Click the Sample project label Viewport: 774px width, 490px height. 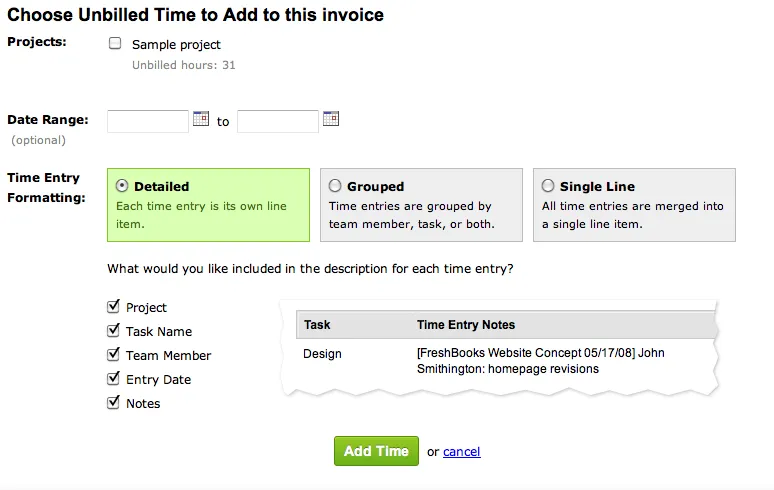pyautogui.click(x=176, y=45)
